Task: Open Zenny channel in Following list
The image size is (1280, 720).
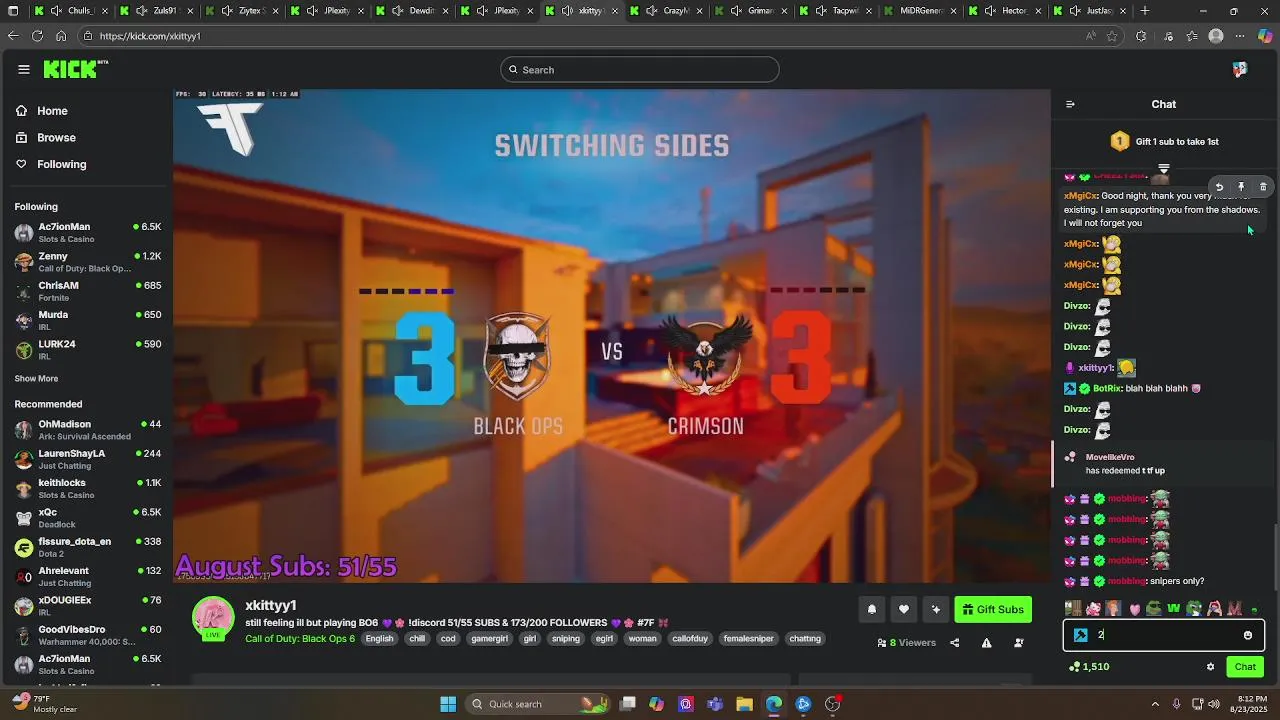Action: pyautogui.click(x=87, y=262)
